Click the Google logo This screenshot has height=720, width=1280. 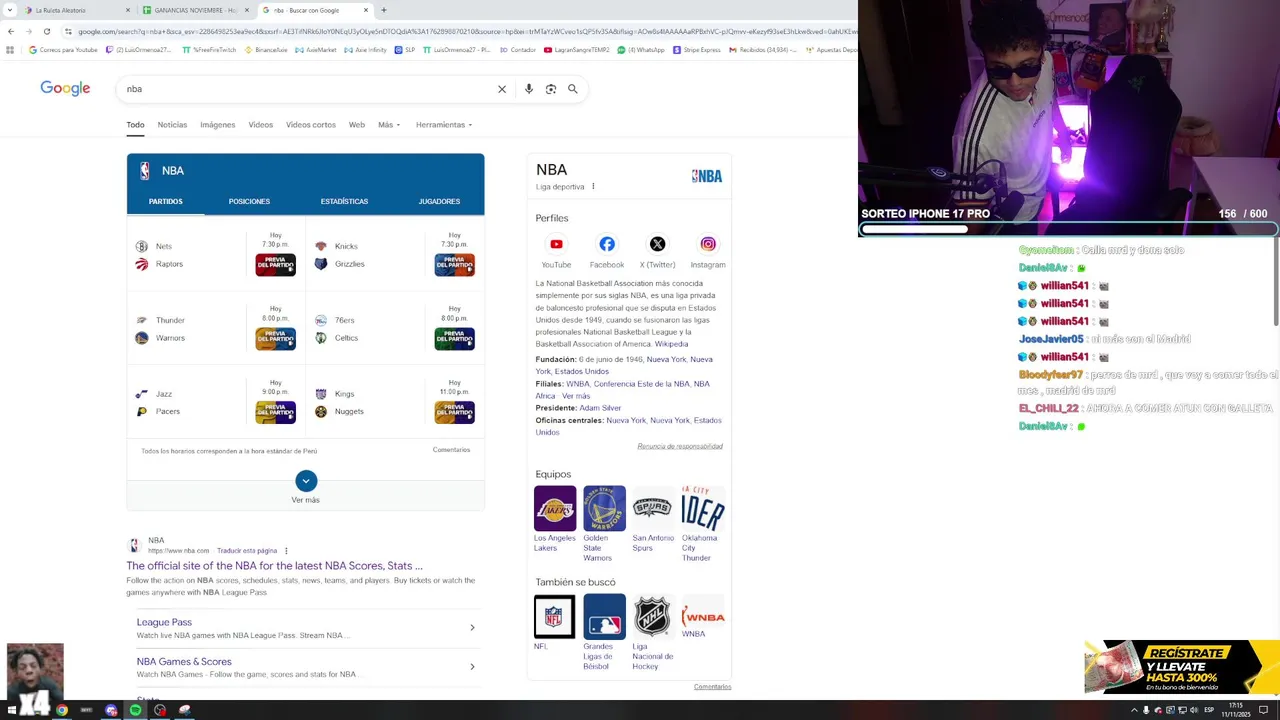(x=65, y=89)
